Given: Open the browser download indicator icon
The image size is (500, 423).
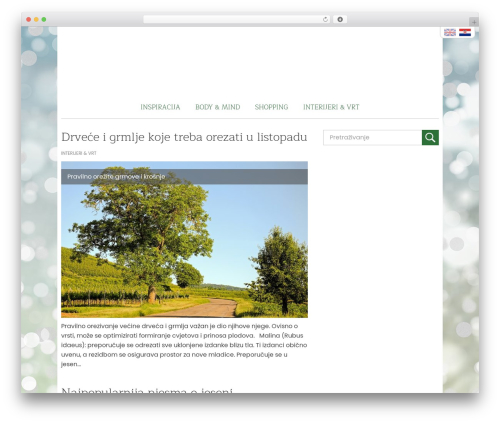Looking at the screenshot, I should 340,19.
